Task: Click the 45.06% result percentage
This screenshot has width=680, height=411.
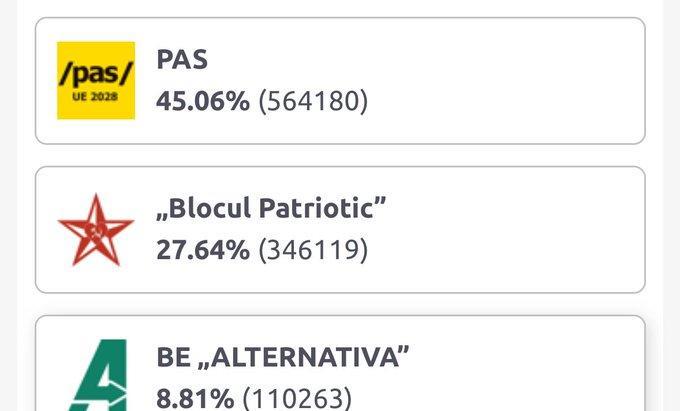Action: pos(203,101)
